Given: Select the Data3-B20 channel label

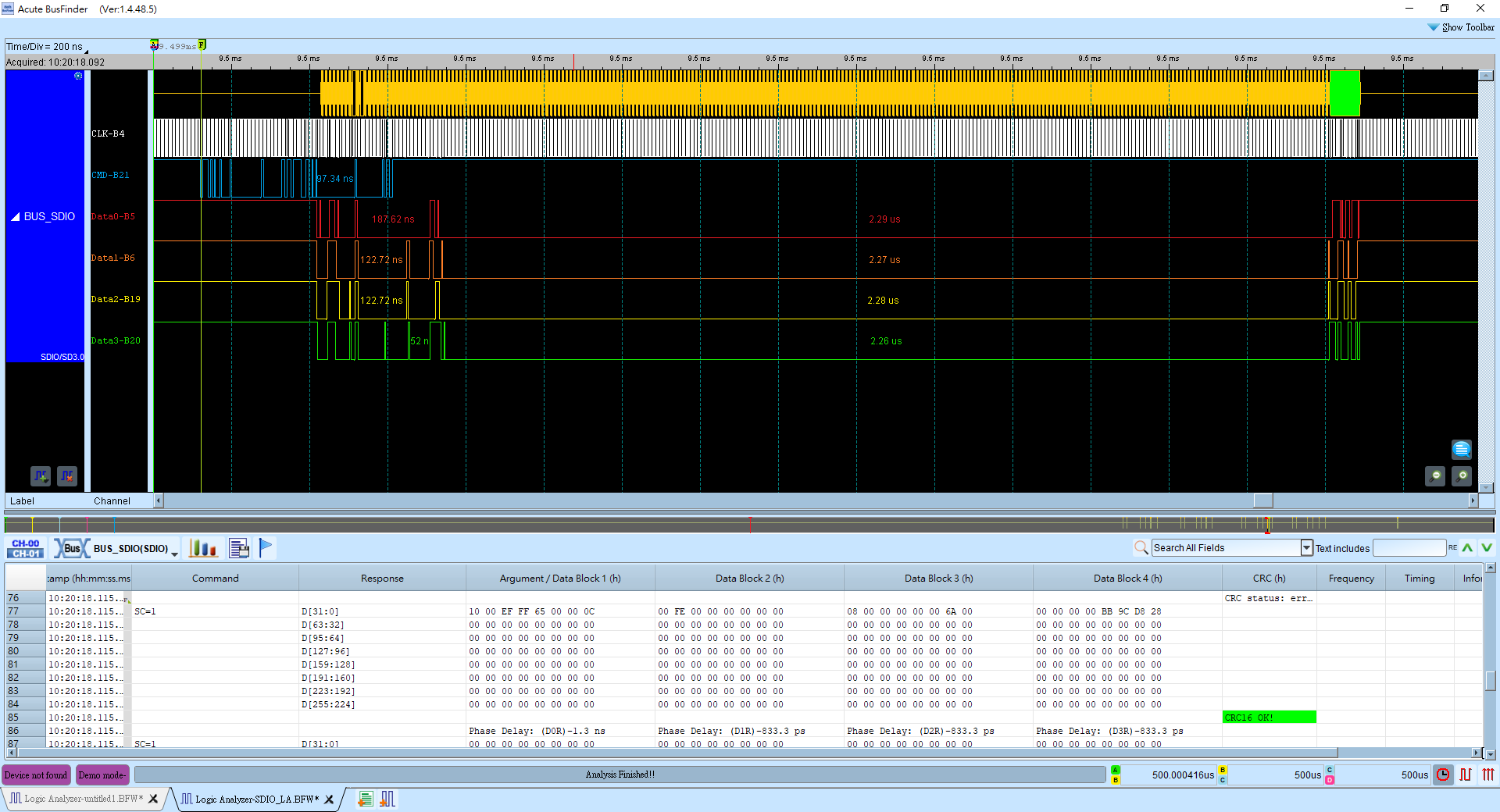Looking at the screenshot, I should point(116,340).
